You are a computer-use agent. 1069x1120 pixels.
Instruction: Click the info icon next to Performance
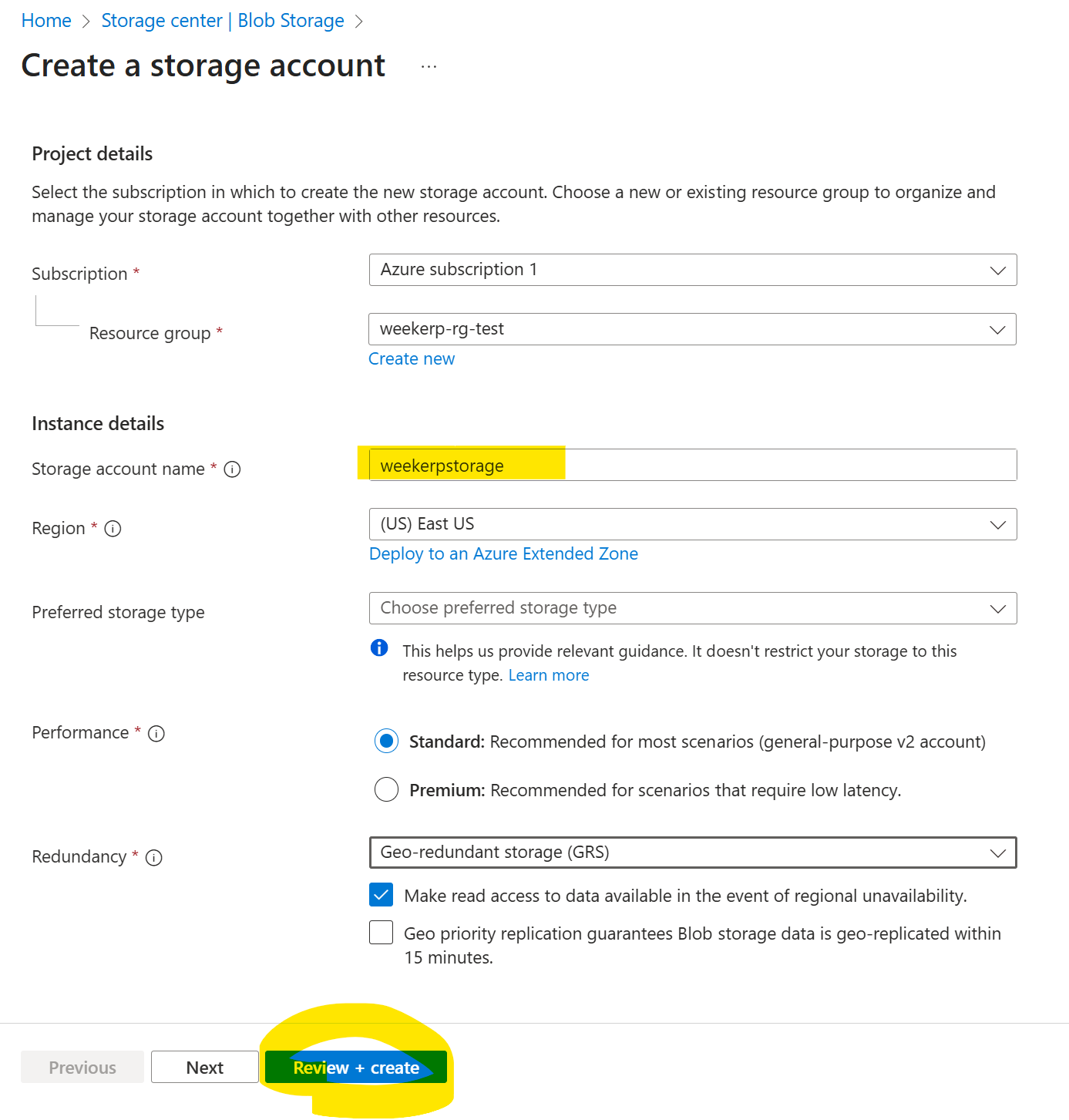click(x=156, y=734)
